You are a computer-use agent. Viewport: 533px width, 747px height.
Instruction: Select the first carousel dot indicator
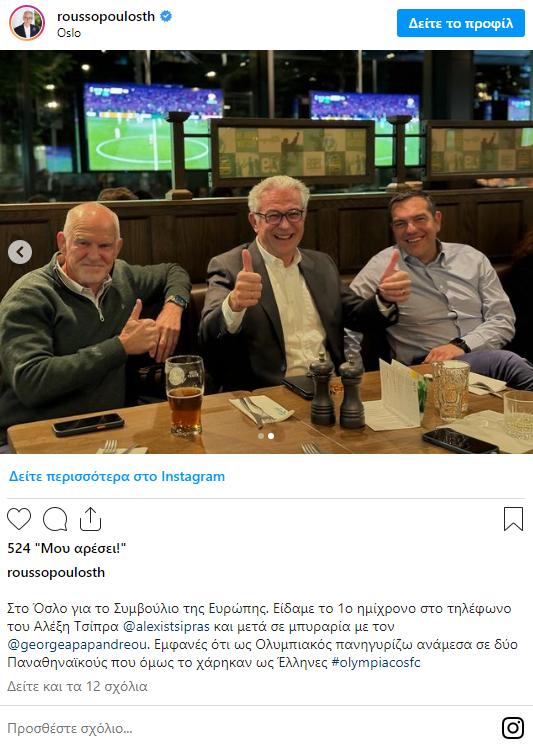pyautogui.click(x=261, y=436)
